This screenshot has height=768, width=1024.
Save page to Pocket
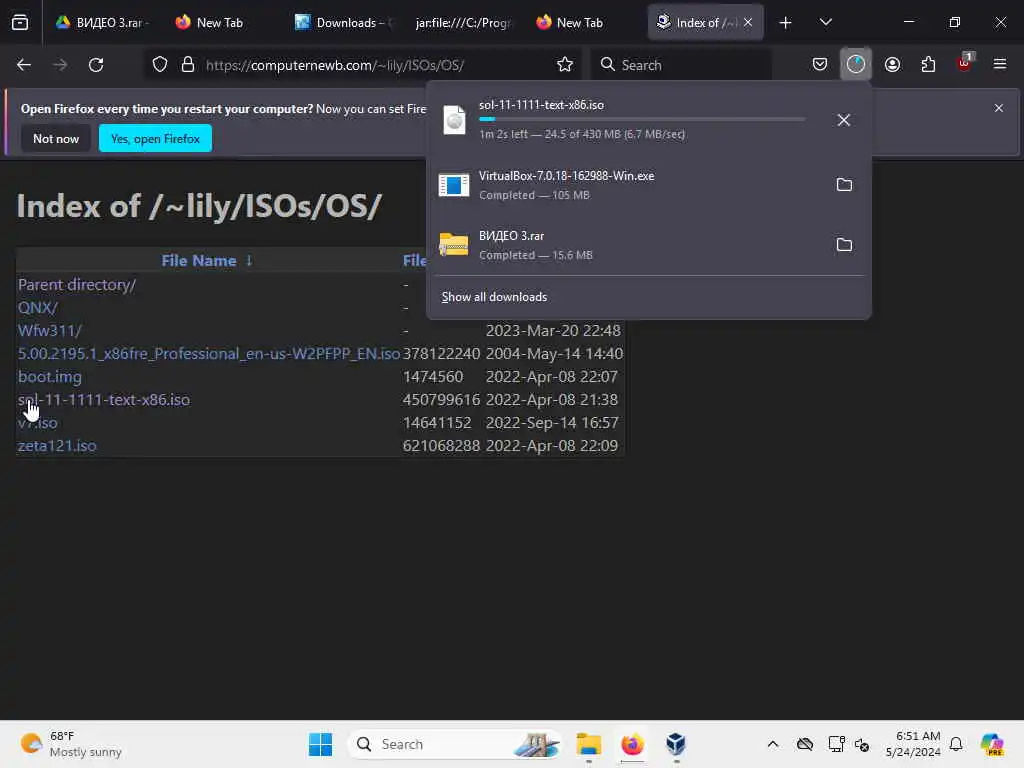point(820,65)
